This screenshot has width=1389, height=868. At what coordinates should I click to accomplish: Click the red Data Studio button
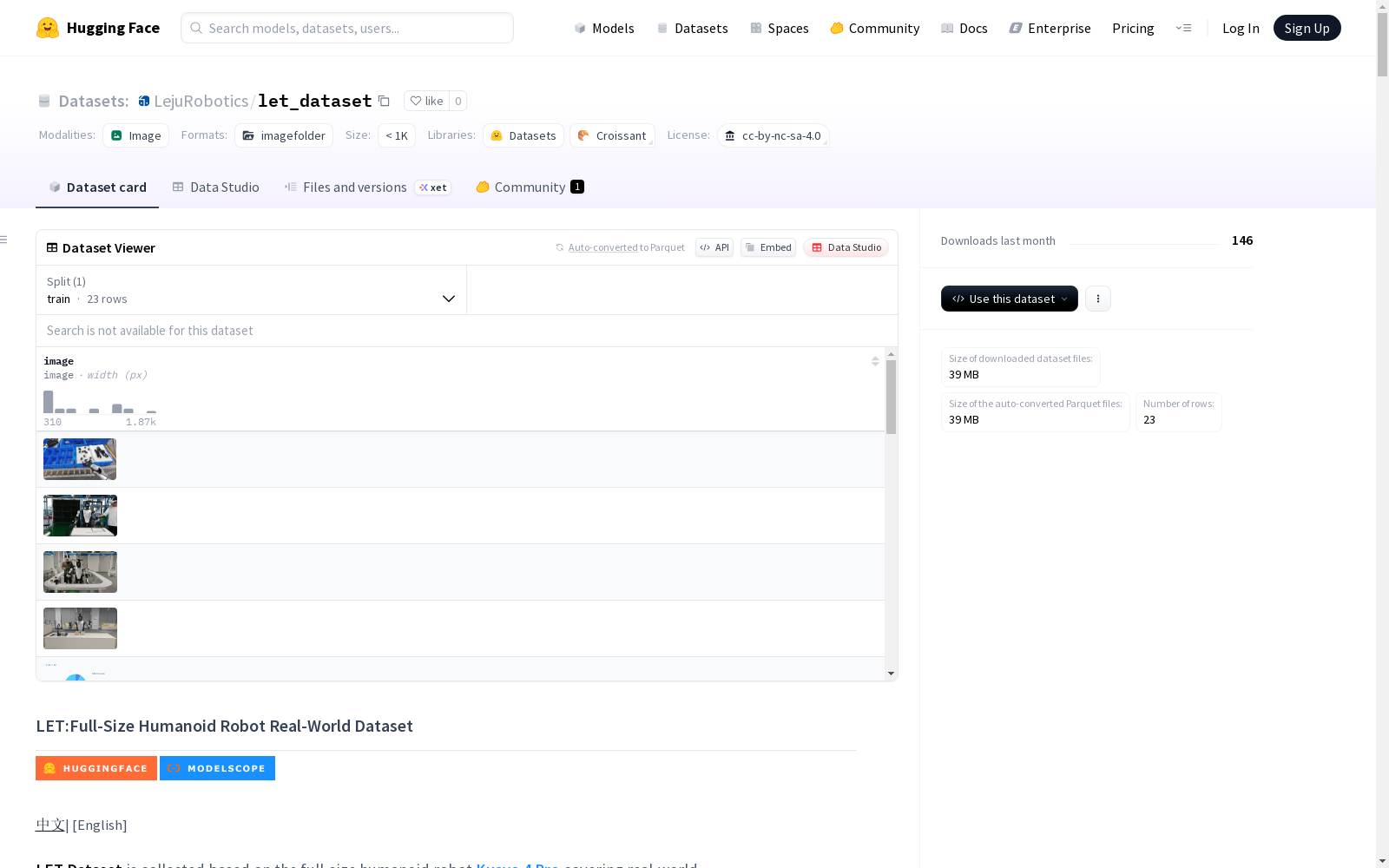click(846, 247)
